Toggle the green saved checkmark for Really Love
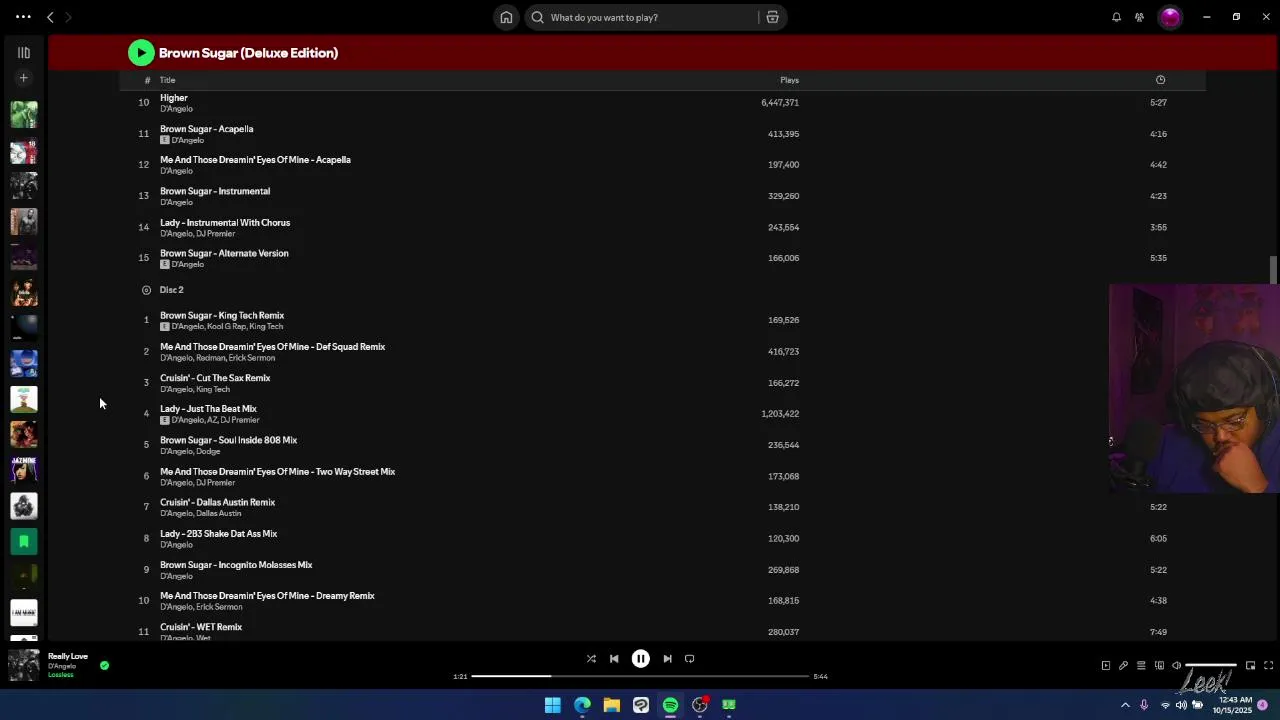The image size is (1280, 720). point(104,665)
